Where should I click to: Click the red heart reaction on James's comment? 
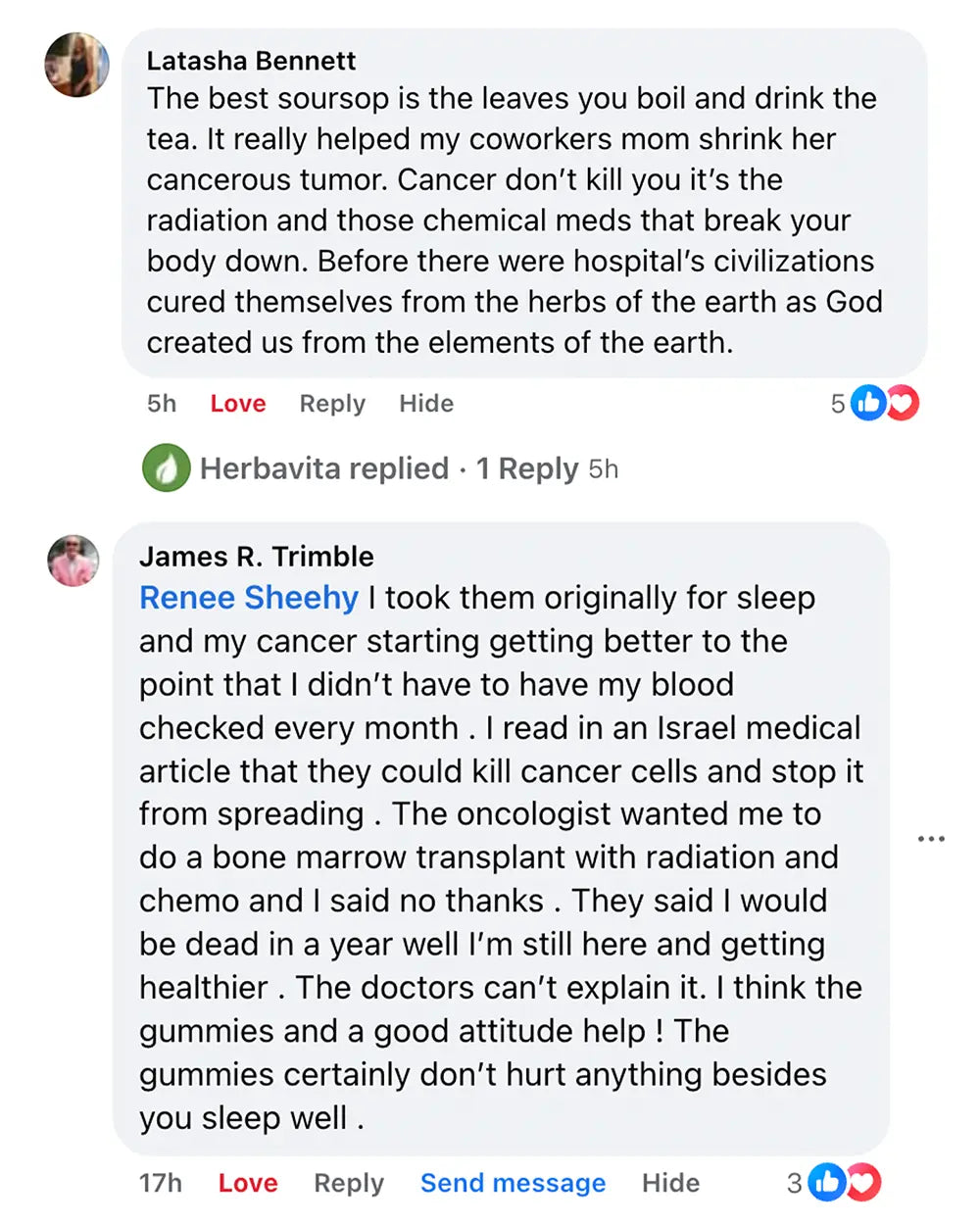tap(864, 1183)
